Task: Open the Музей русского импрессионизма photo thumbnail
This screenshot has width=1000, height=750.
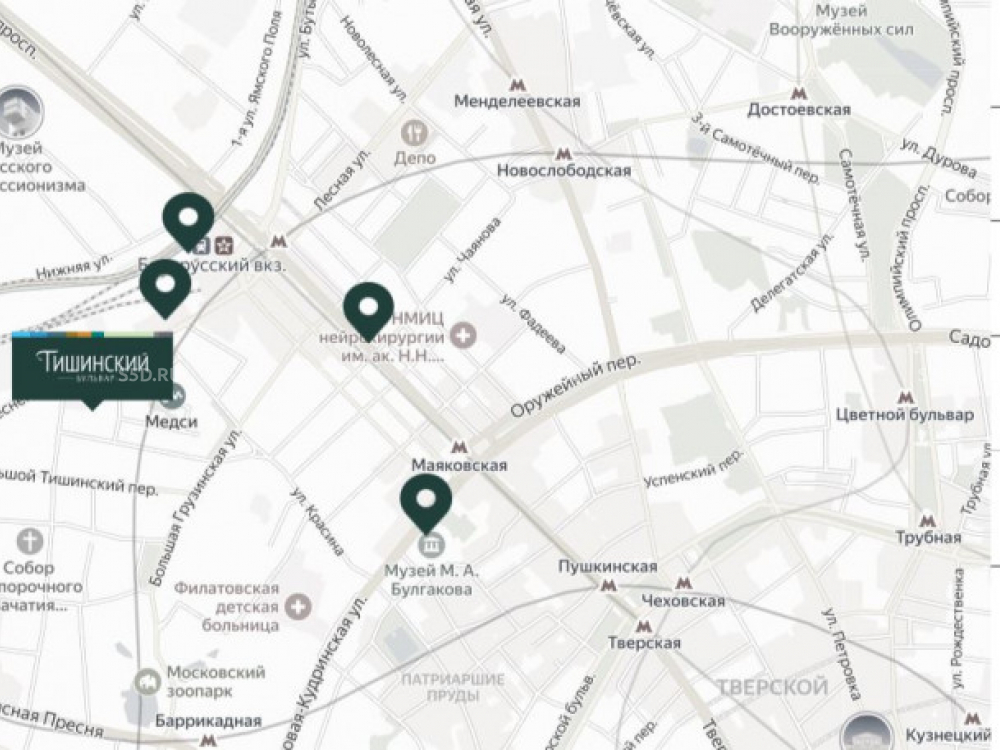Action: (x=20, y=112)
